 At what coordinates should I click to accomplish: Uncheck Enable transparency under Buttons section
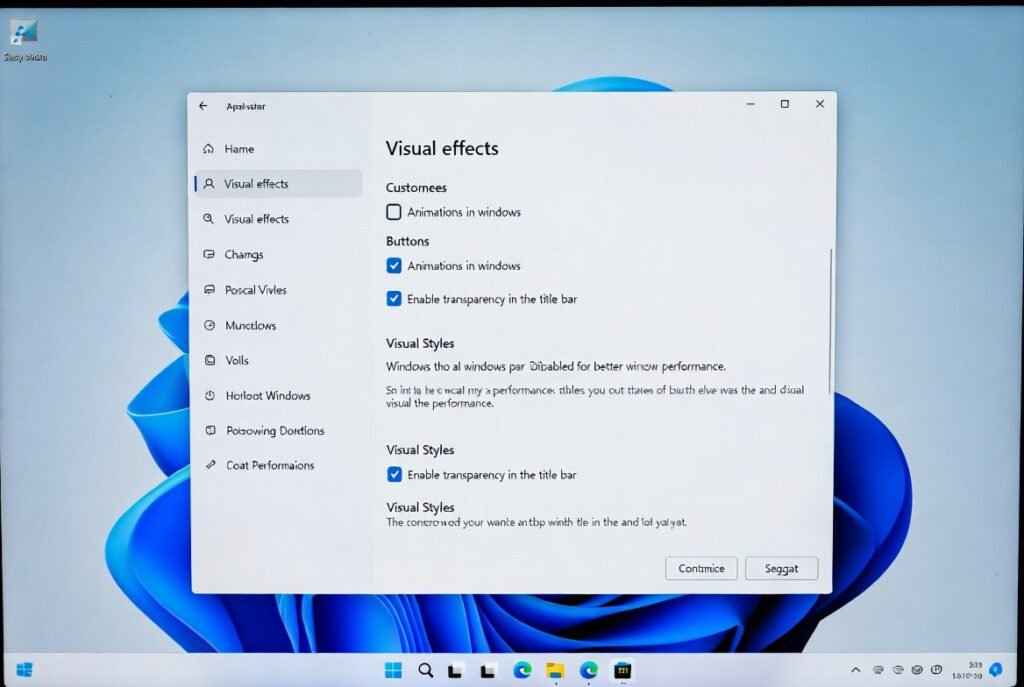tap(394, 299)
